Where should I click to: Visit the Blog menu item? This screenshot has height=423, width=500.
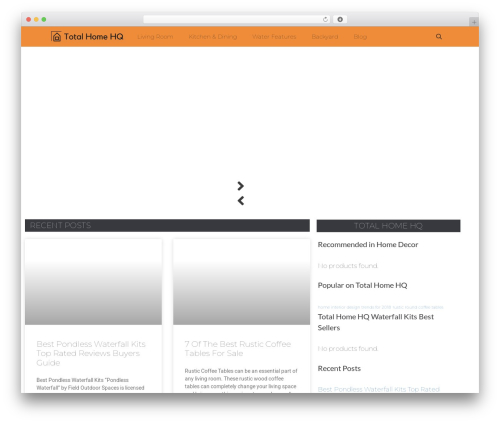360,37
